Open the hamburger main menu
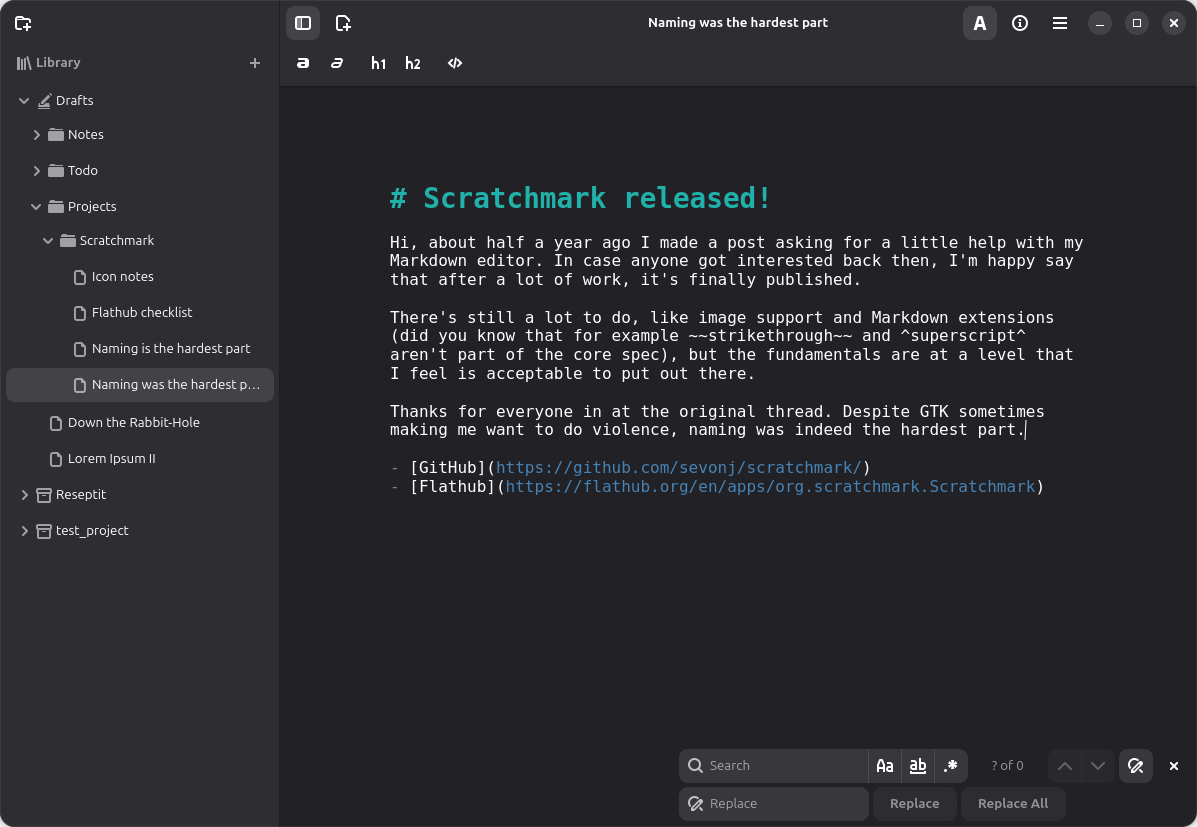This screenshot has height=827, width=1197. 1060,23
